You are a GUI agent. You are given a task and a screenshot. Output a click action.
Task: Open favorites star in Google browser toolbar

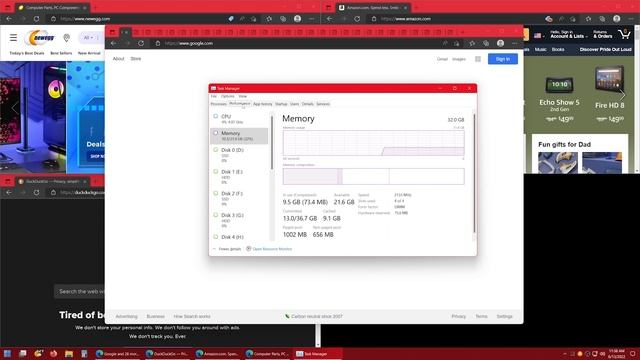point(472,43)
